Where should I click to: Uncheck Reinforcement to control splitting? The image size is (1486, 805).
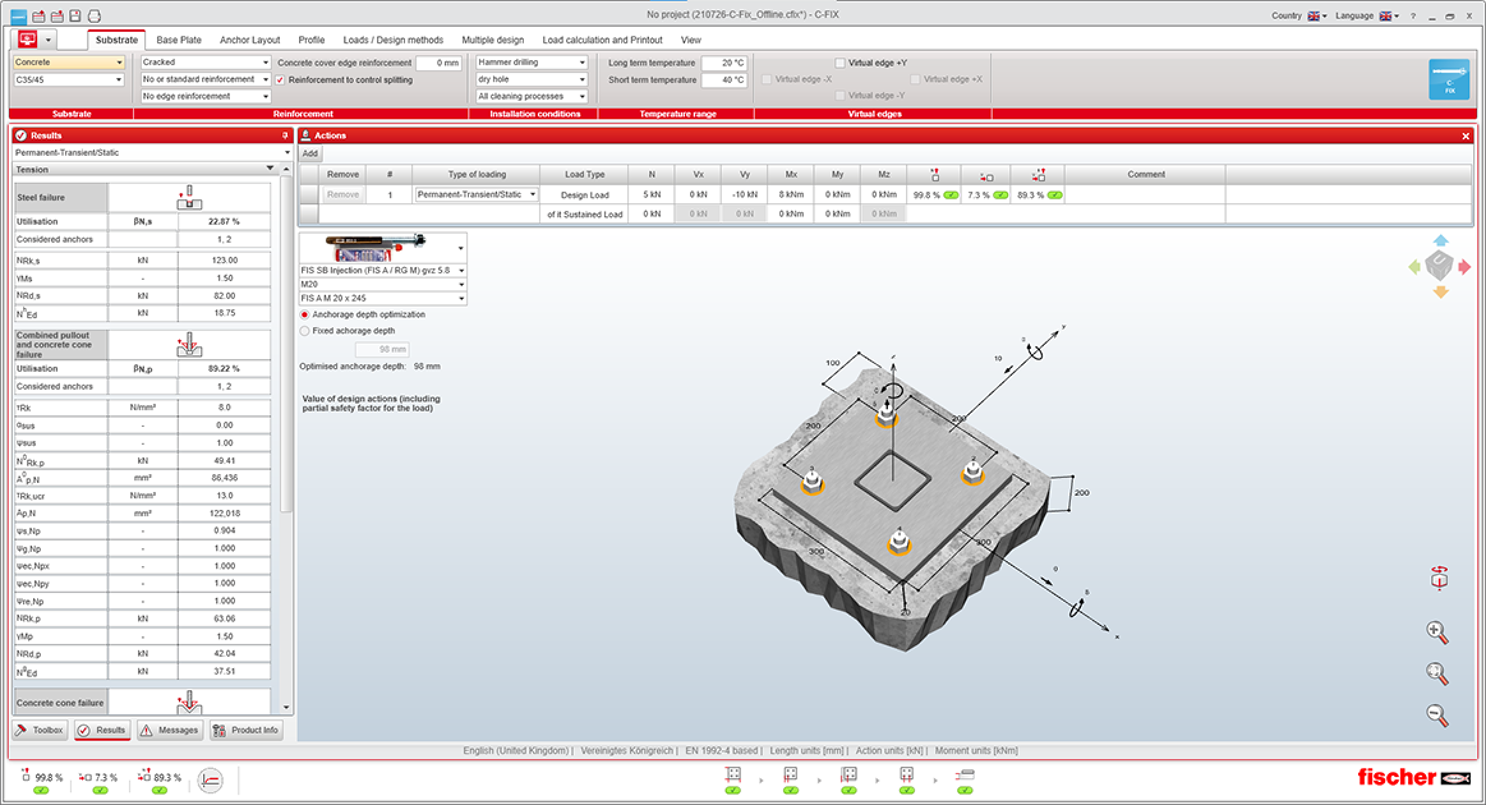point(279,79)
